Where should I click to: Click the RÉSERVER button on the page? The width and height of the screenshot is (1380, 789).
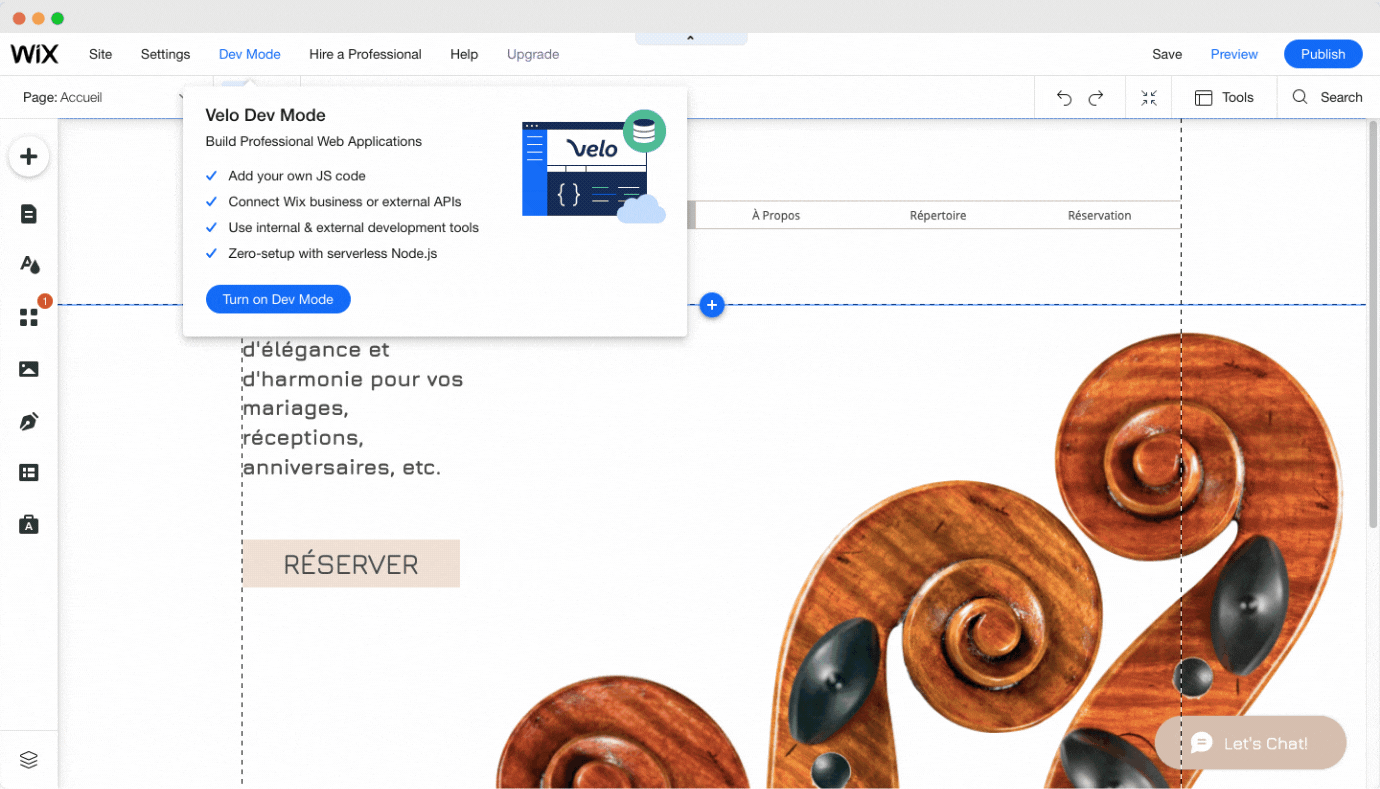tap(351, 564)
